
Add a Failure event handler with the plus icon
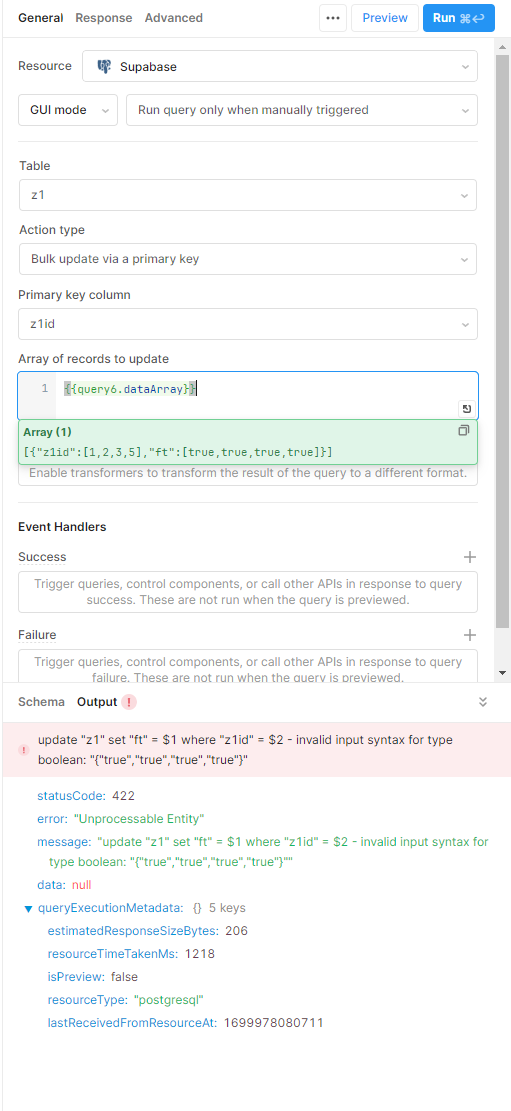click(469, 635)
